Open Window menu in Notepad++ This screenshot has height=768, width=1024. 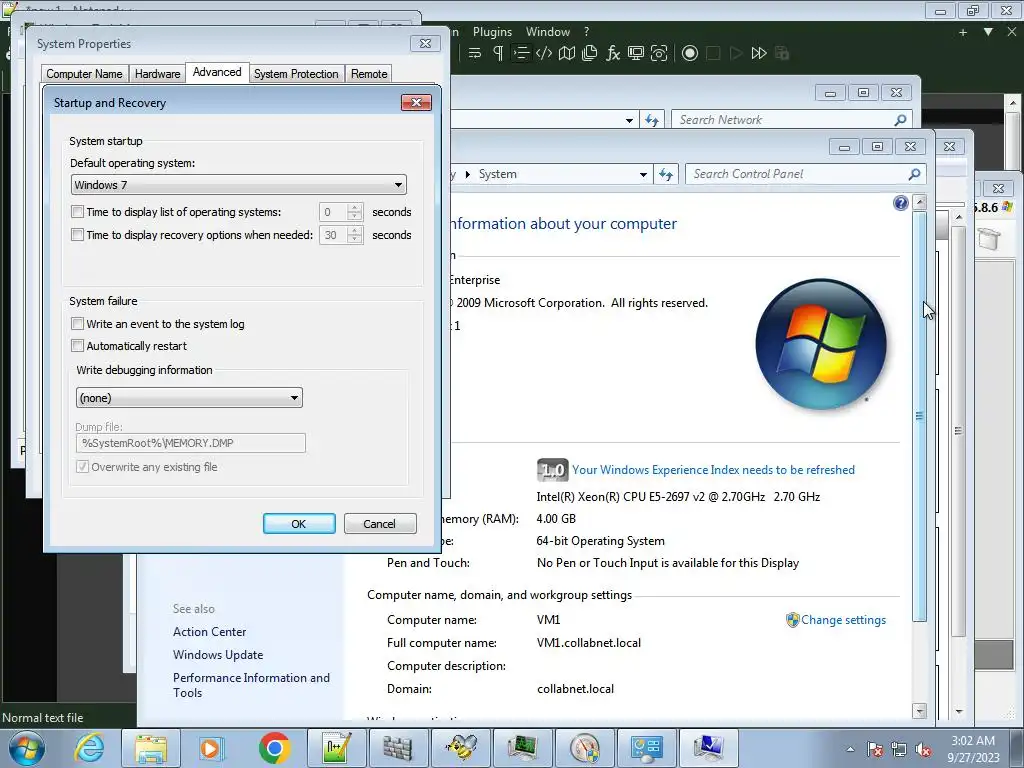point(548,32)
